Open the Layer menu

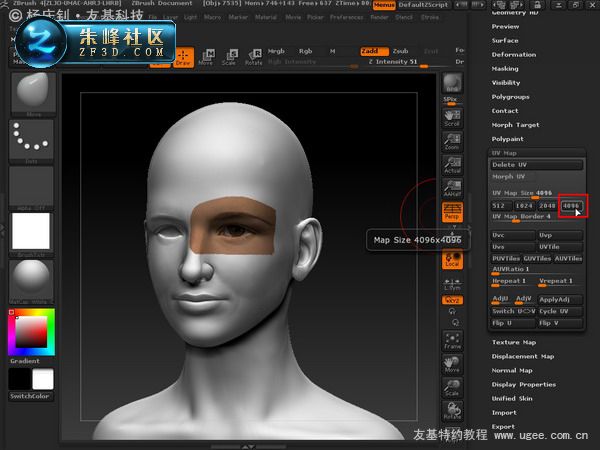click(x=171, y=17)
